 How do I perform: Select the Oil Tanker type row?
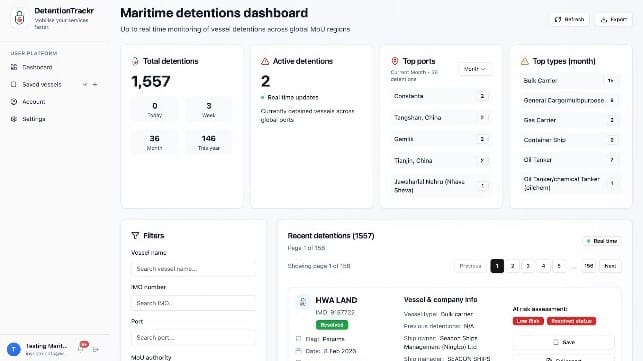(x=570, y=160)
